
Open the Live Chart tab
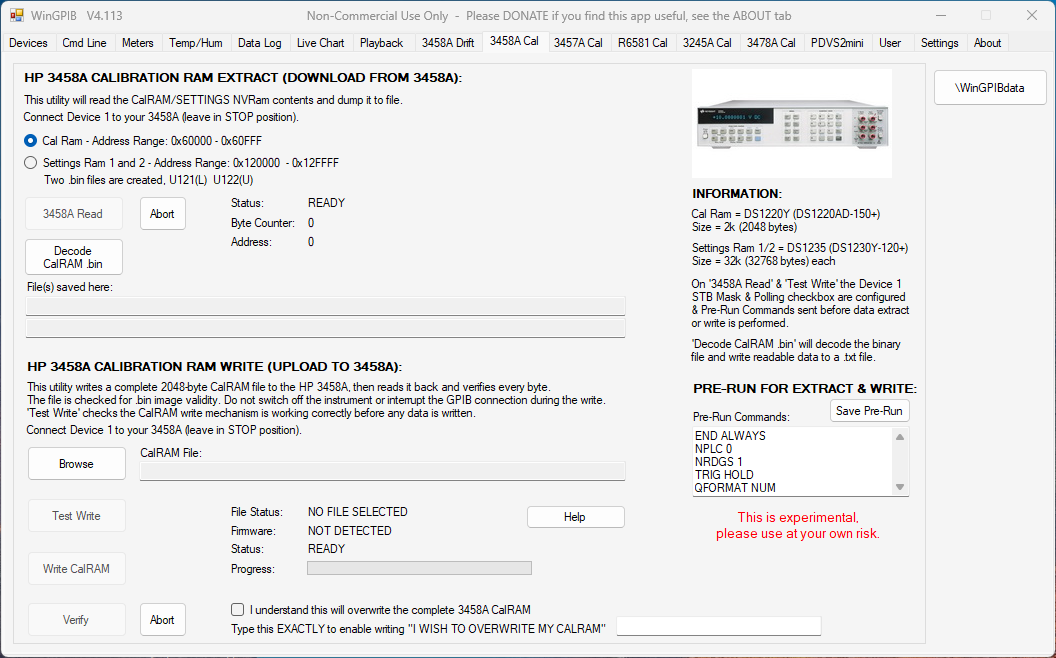click(x=321, y=42)
